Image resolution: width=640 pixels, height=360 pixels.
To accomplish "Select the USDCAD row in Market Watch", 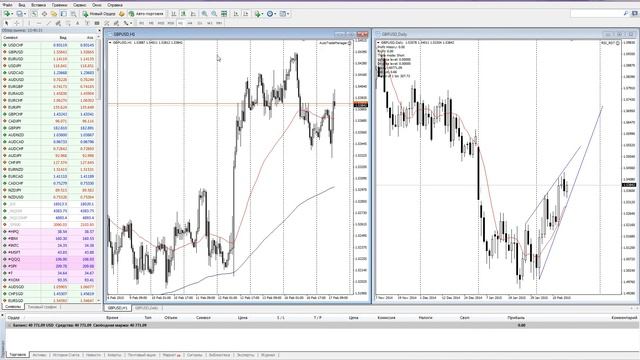I will pos(48,73).
